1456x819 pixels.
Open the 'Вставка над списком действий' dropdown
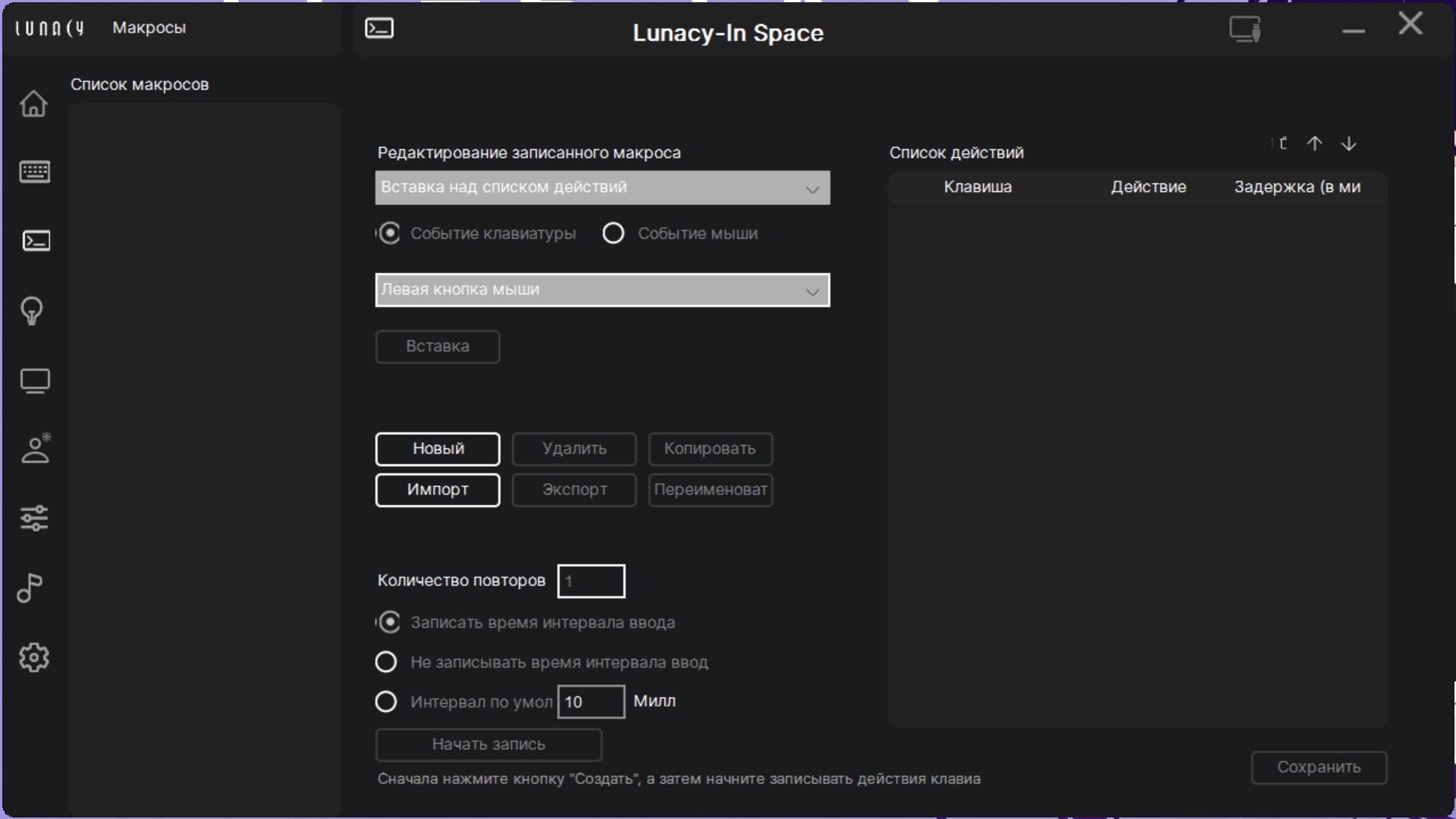tap(603, 187)
